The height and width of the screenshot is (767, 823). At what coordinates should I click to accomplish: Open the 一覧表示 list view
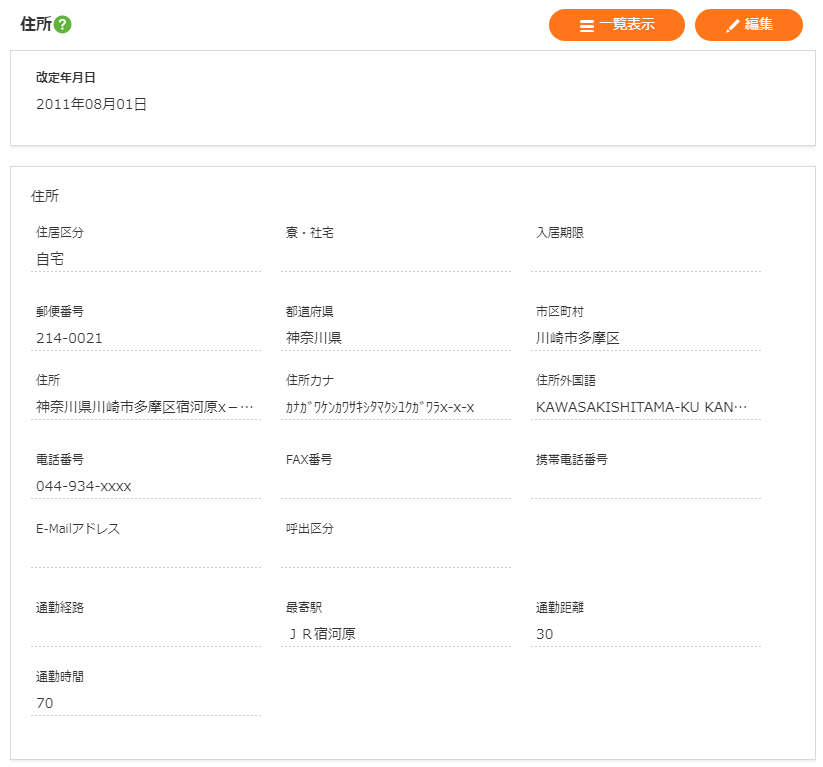(x=616, y=25)
